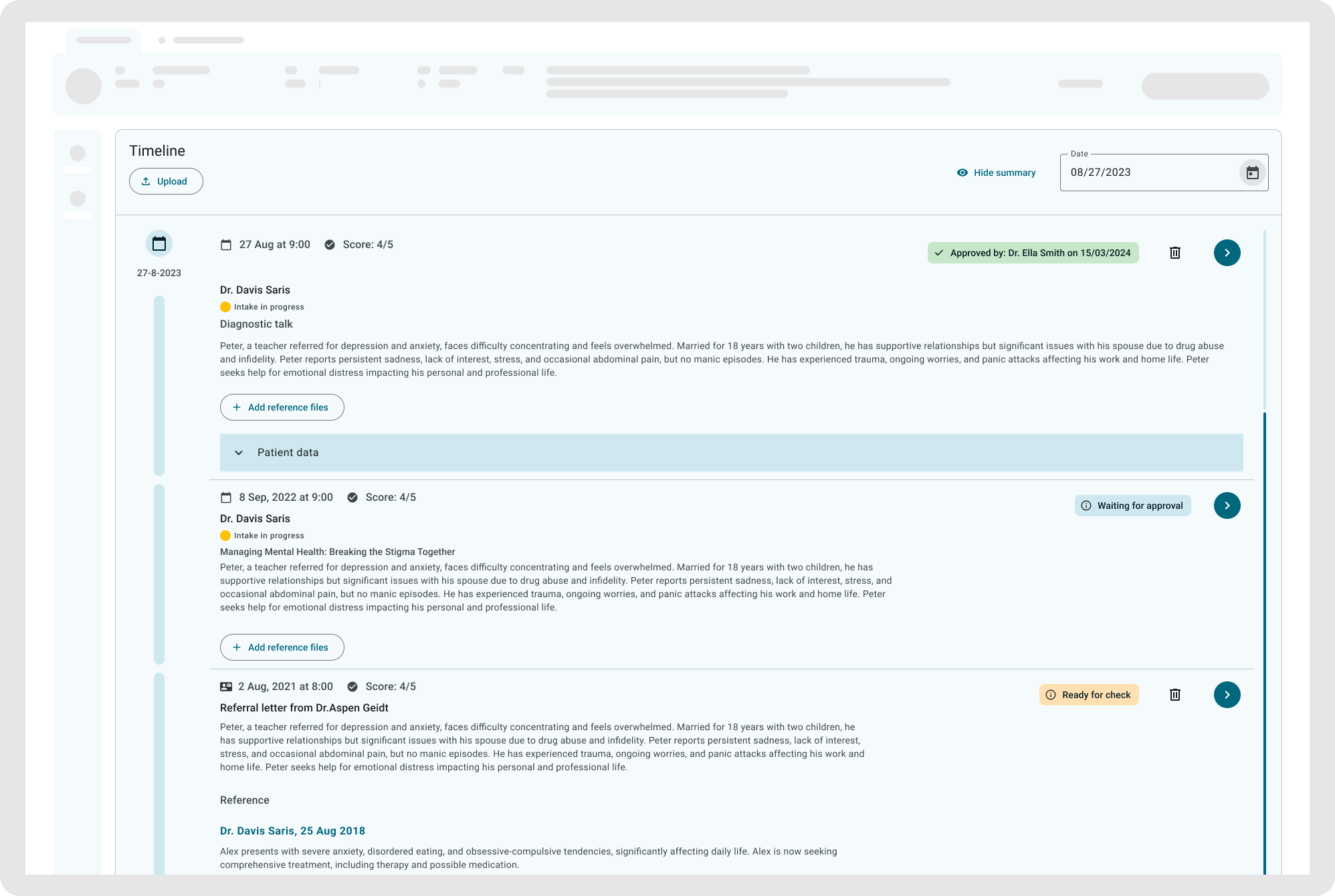This screenshot has height=896, width=1335.
Task: Click the arrow to open third timeline entry
Action: point(1227,694)
